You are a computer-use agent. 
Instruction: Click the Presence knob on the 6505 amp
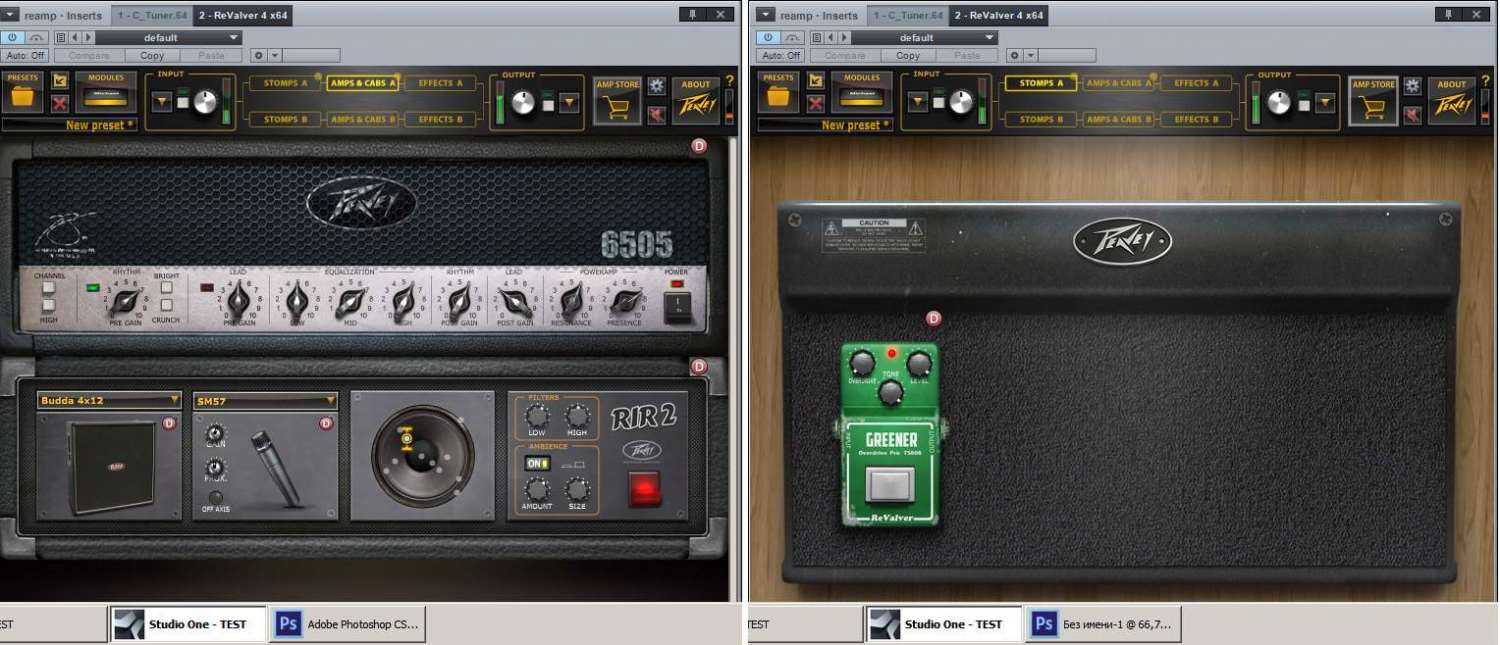pos(626,300)
